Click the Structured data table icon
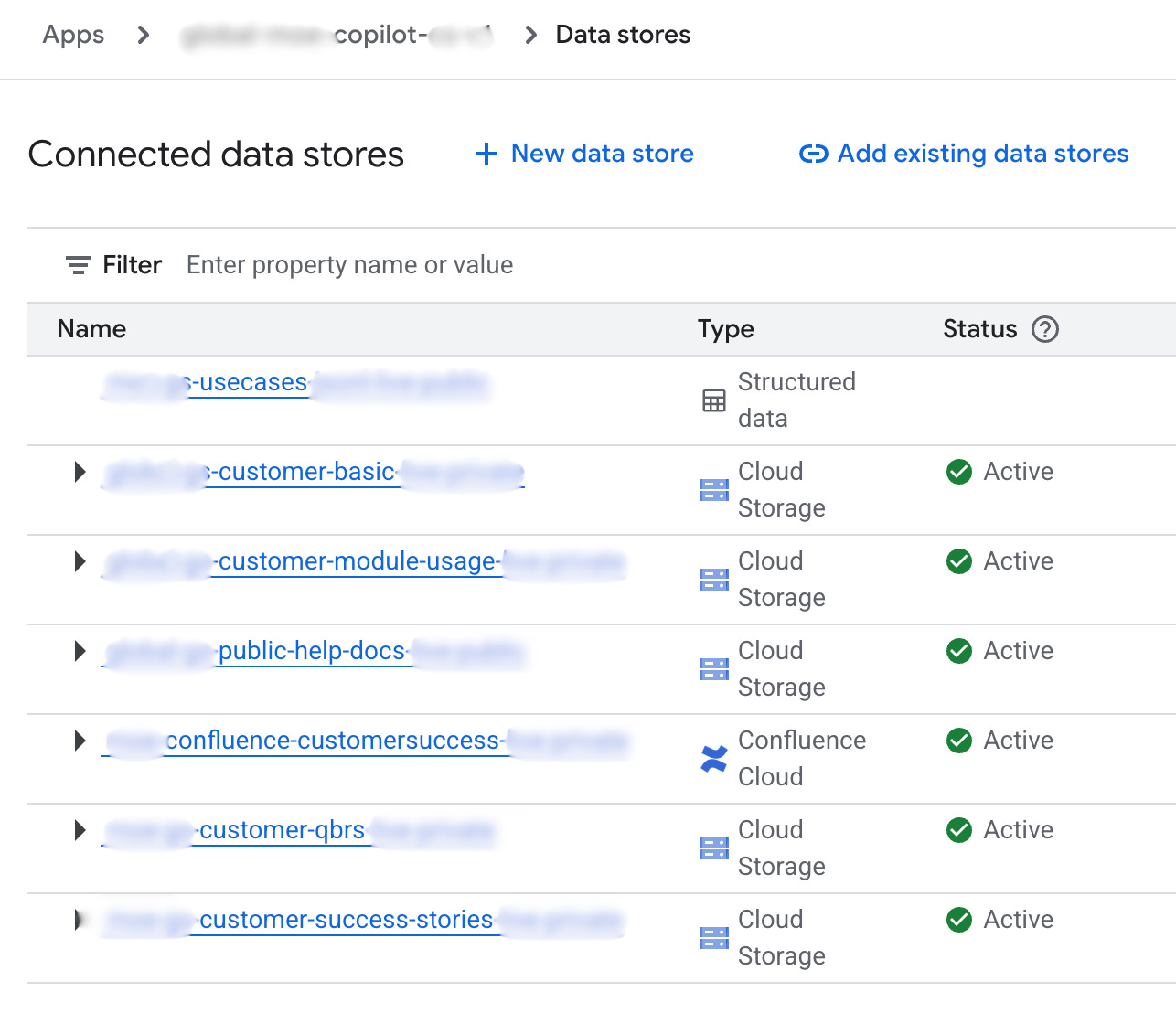1176x1013 pixels. click(x=714, y=400)
